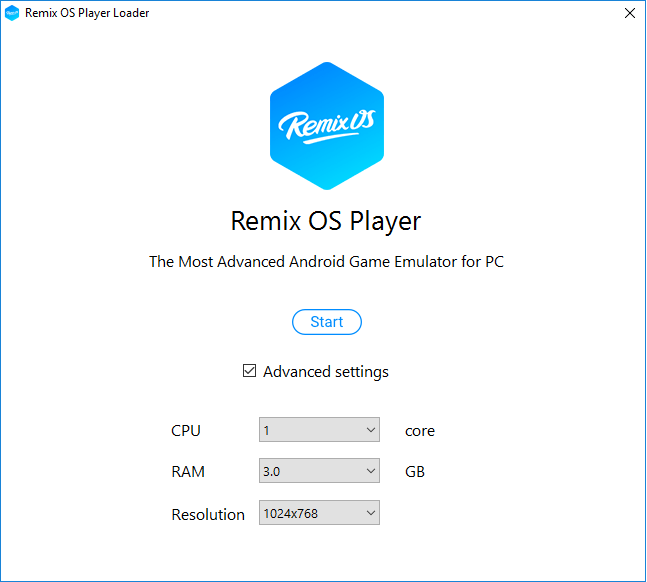Uncheck the Advanced settings checkbox
The width and height of the screenshot is (647, 582).
[249, 371]
